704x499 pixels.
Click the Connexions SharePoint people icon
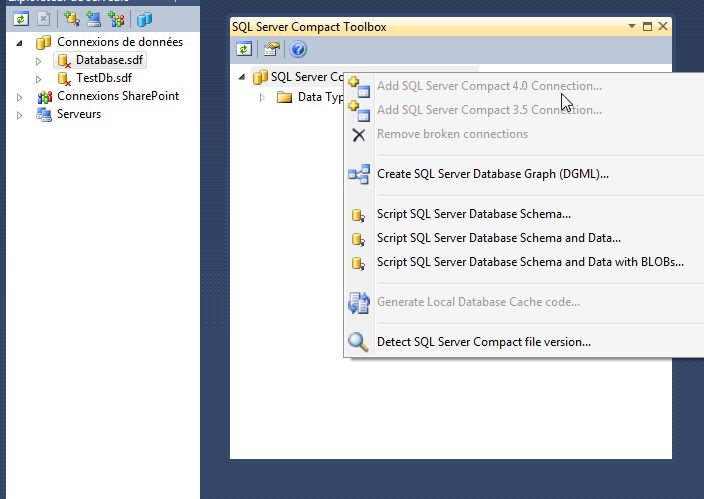[44, 97]
